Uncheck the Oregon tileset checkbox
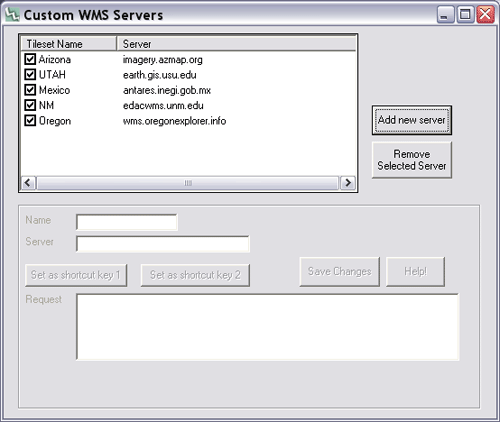Viewport: 500px width, 422px height. 30,120
